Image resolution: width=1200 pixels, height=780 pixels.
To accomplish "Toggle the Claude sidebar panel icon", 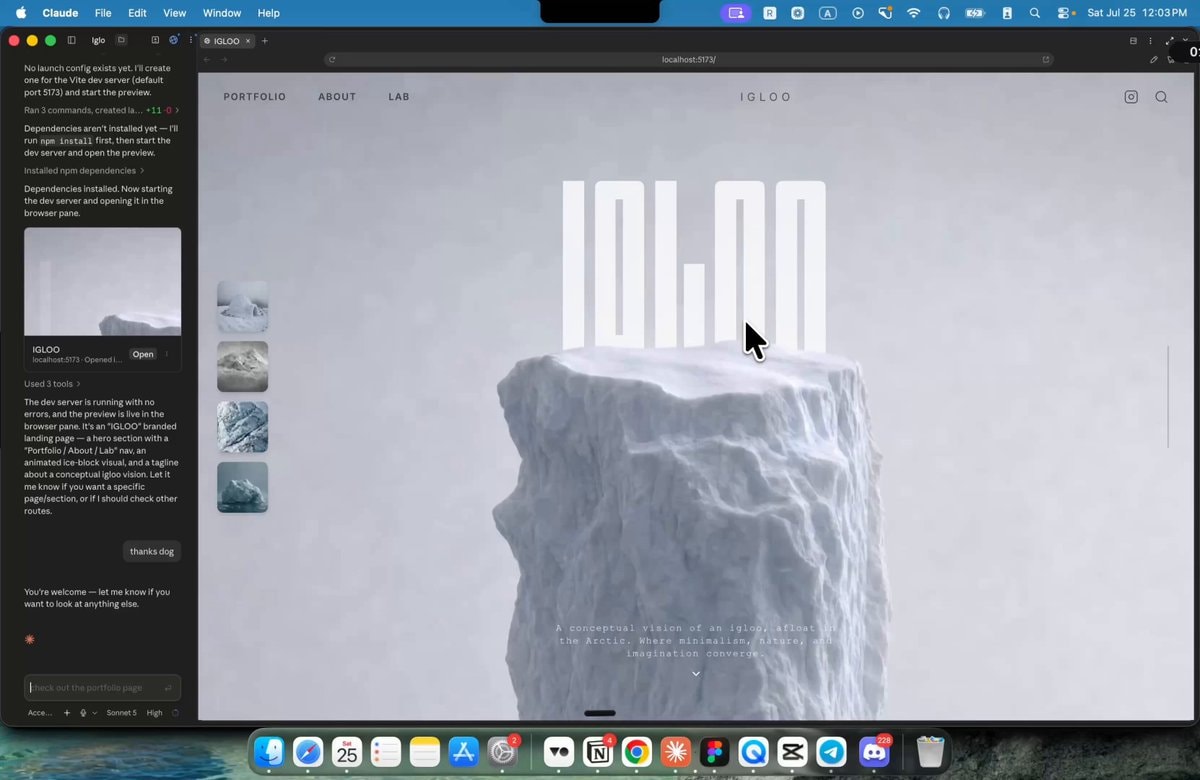I will [x=71, y=40].
